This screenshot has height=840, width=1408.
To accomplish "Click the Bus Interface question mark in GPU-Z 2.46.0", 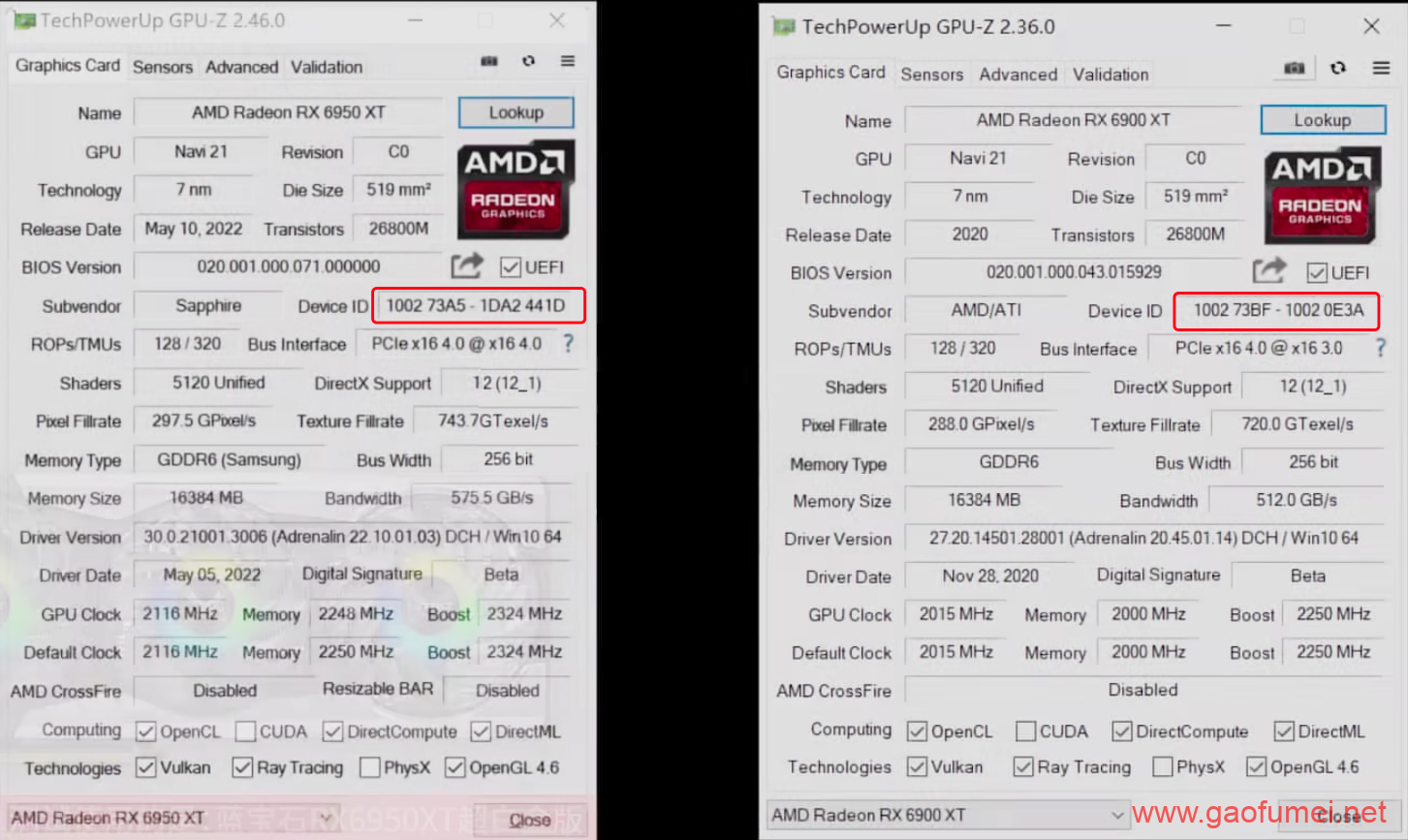I will tap(569, 343).
